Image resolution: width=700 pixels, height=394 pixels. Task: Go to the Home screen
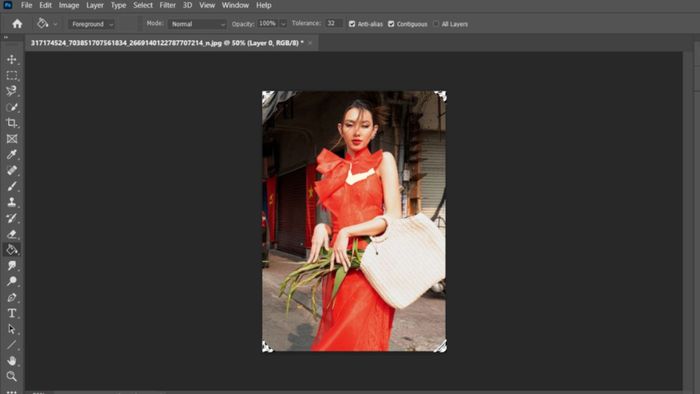pos(17,24)
